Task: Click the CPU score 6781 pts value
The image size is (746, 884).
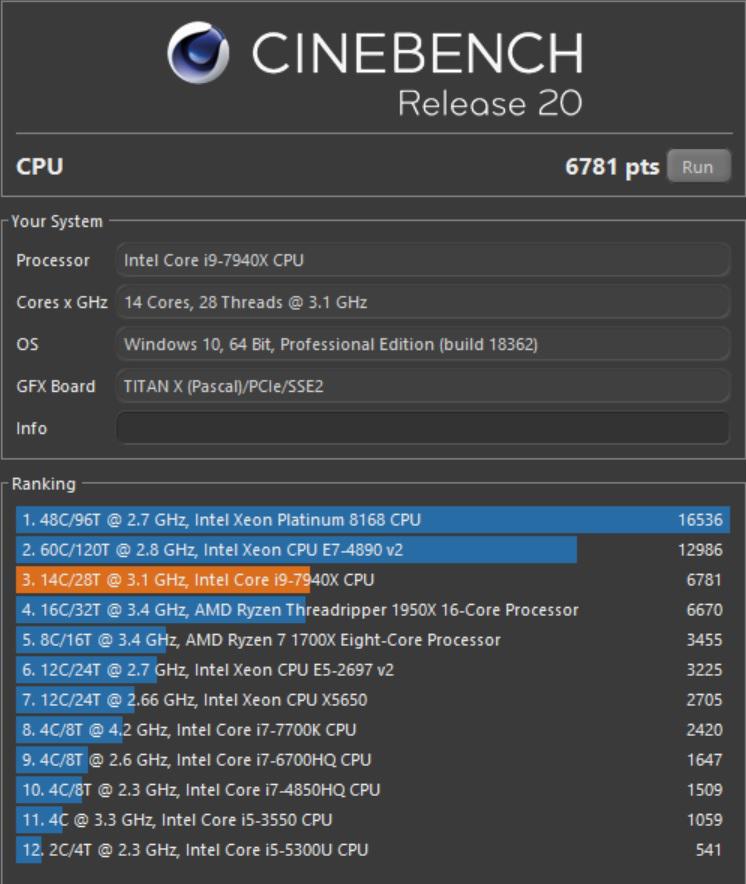Action: click(611, 167)
